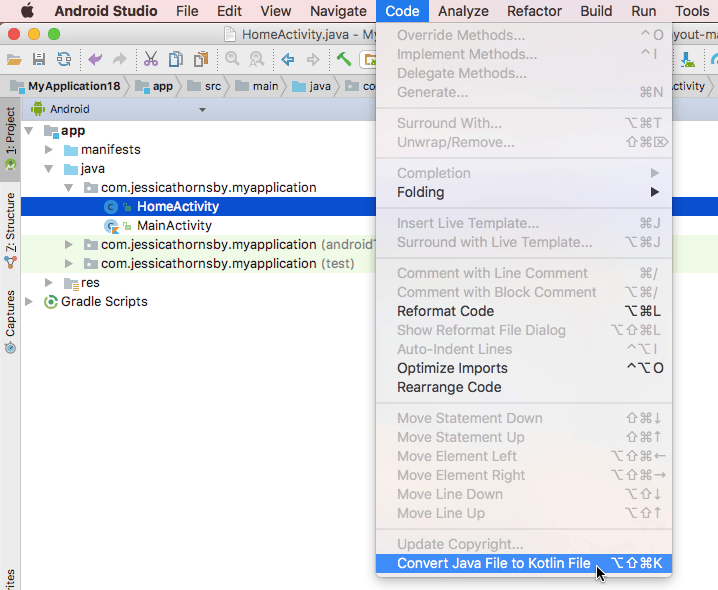
Task: Open the Navigate menu
Action: (338, 11)
